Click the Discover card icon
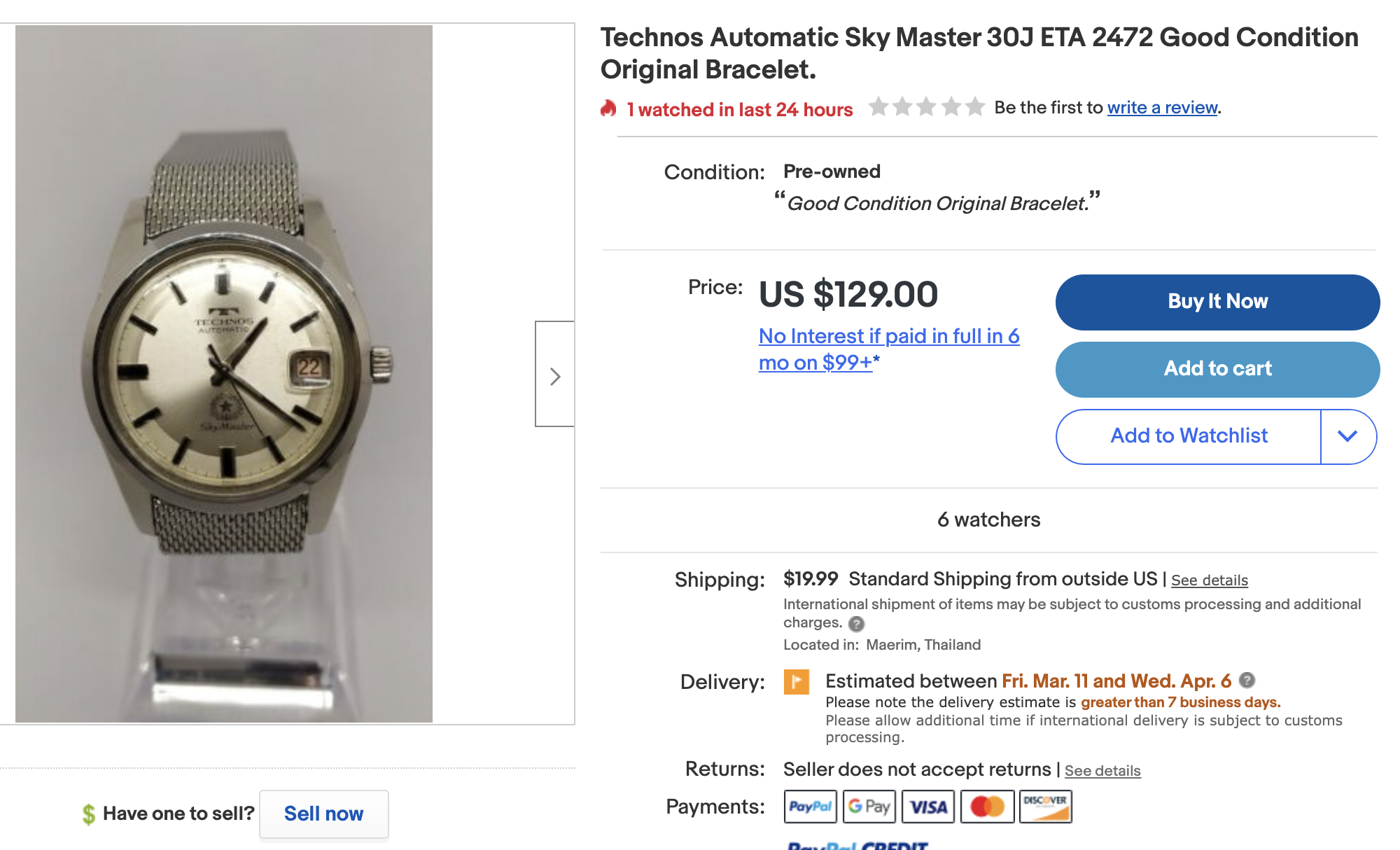This screenshot has width=1400, height=850. pyautogui.click(x=1045, y=807)
